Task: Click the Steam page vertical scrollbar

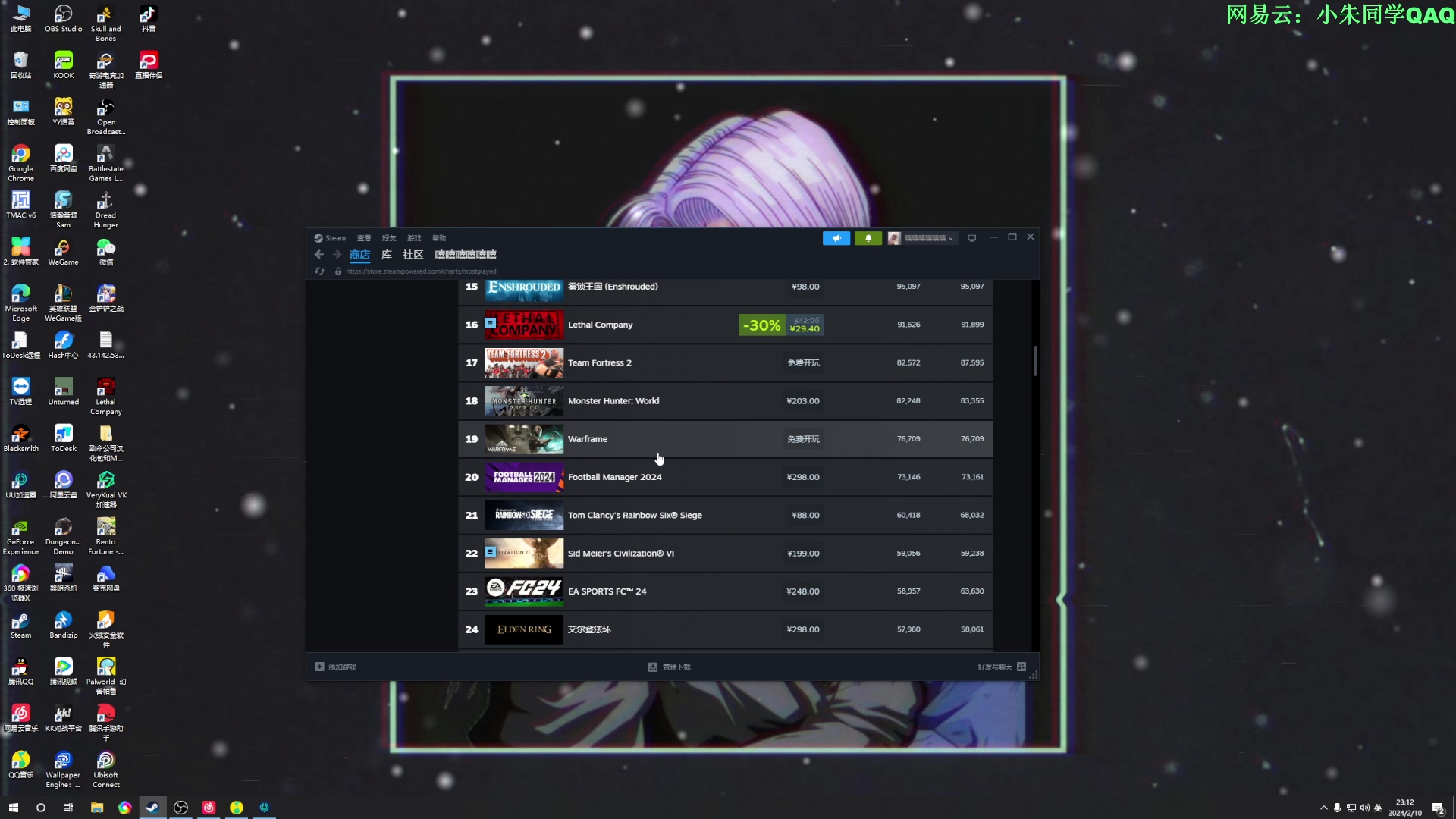Action: 1035,361
